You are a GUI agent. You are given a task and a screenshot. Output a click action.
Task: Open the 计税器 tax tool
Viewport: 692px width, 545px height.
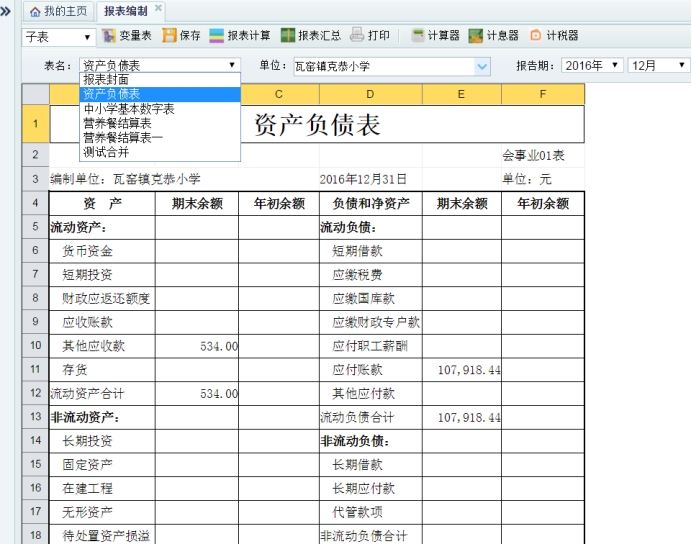pos(554,35)
